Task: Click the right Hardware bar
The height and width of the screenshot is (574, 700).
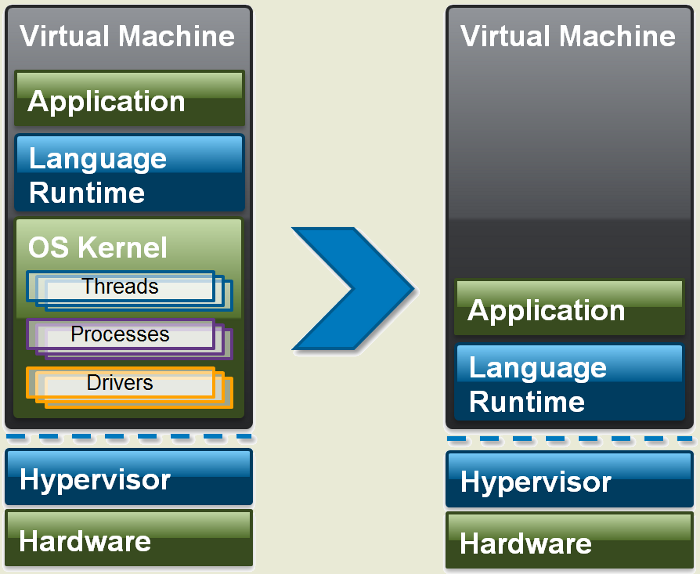Action: click(569, 541)
